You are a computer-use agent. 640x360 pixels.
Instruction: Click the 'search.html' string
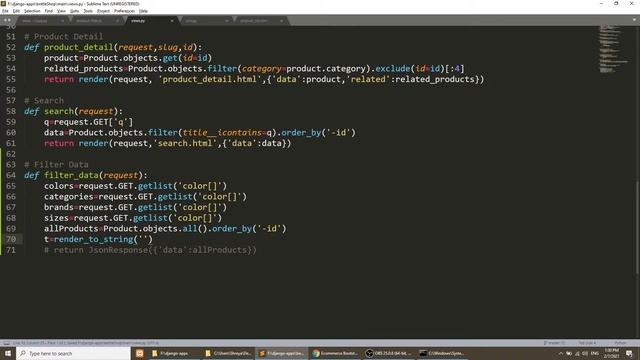coord(185,143)
